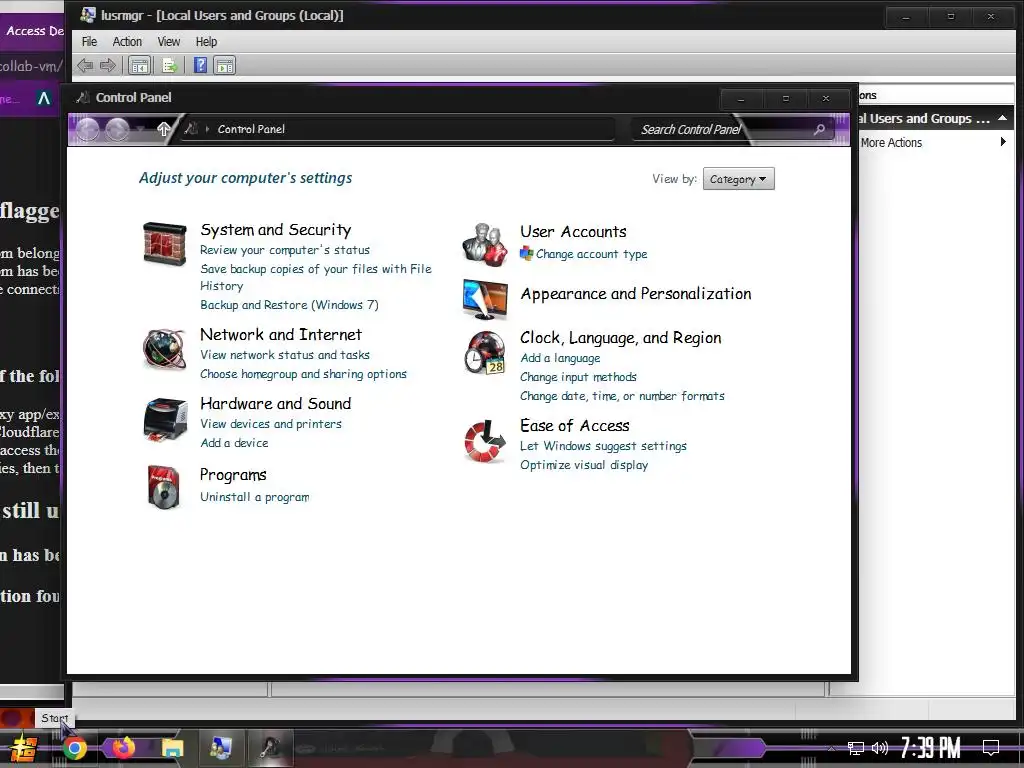Open Clock, Language, and Region icon

[x=485, y=353]
